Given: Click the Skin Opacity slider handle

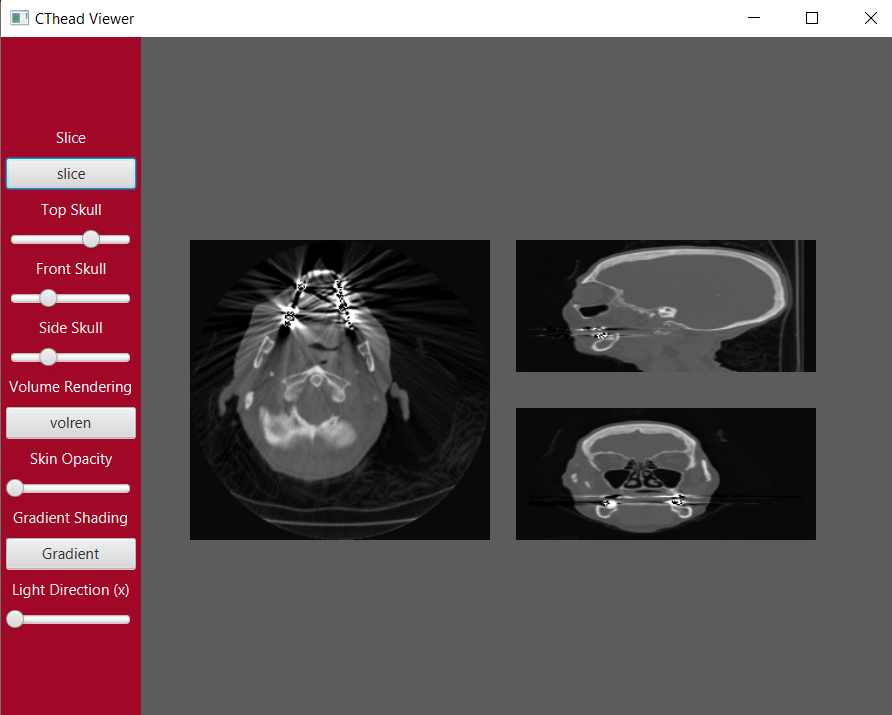Looking at the screenshot, I should pyautogui.click(x=15, y=487).
